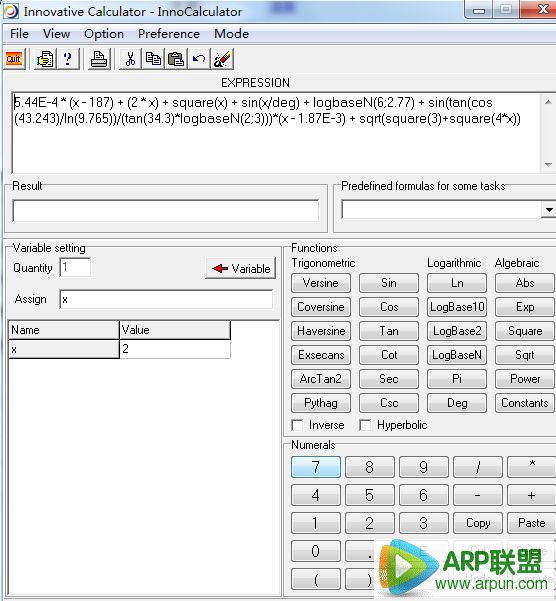Viewport: 556px width, 601px height.
Task: Click the Exp function button
Action: coord(525,307)
